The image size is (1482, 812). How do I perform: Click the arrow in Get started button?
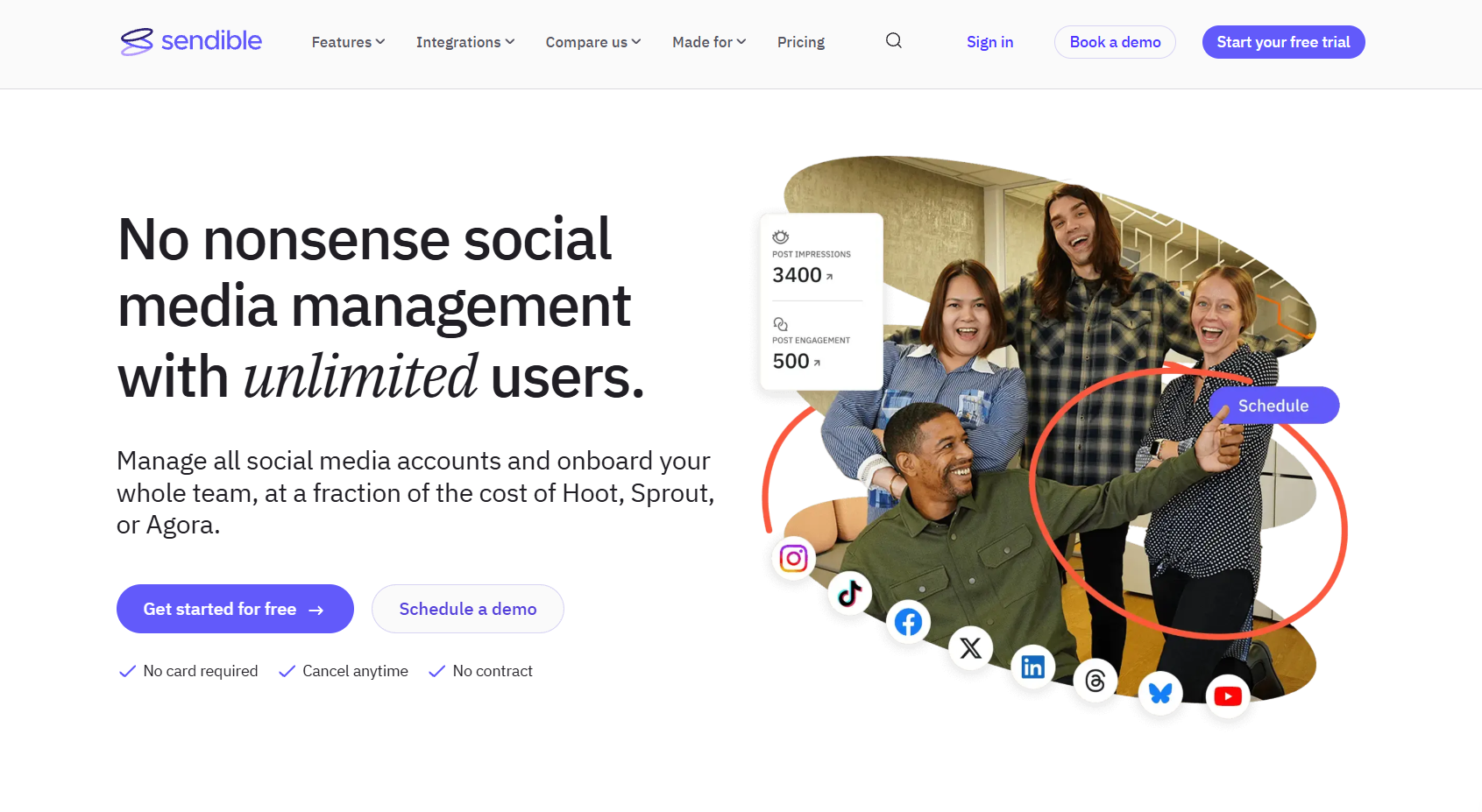(316, 610)
